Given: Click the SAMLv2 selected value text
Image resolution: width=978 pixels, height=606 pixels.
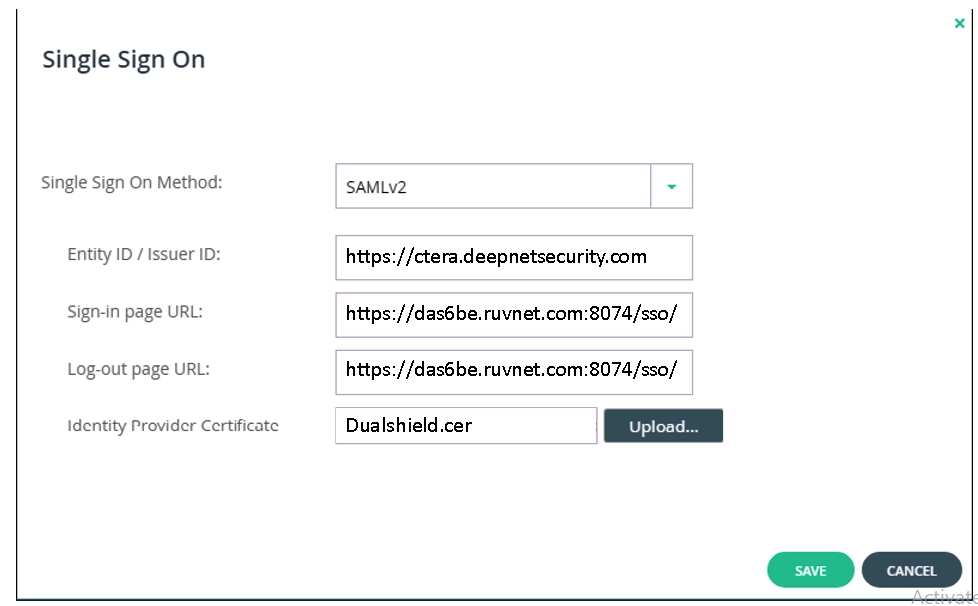Looking at the screenshot, I should (x=376, y=187).
